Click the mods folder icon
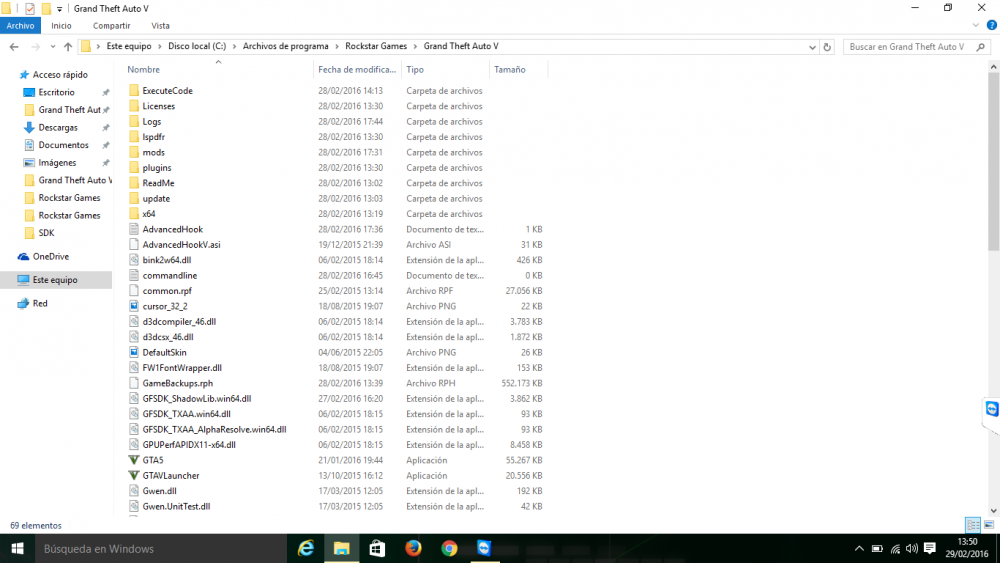1000x563 pixels. pyautogui.click(x=134, y=152)
